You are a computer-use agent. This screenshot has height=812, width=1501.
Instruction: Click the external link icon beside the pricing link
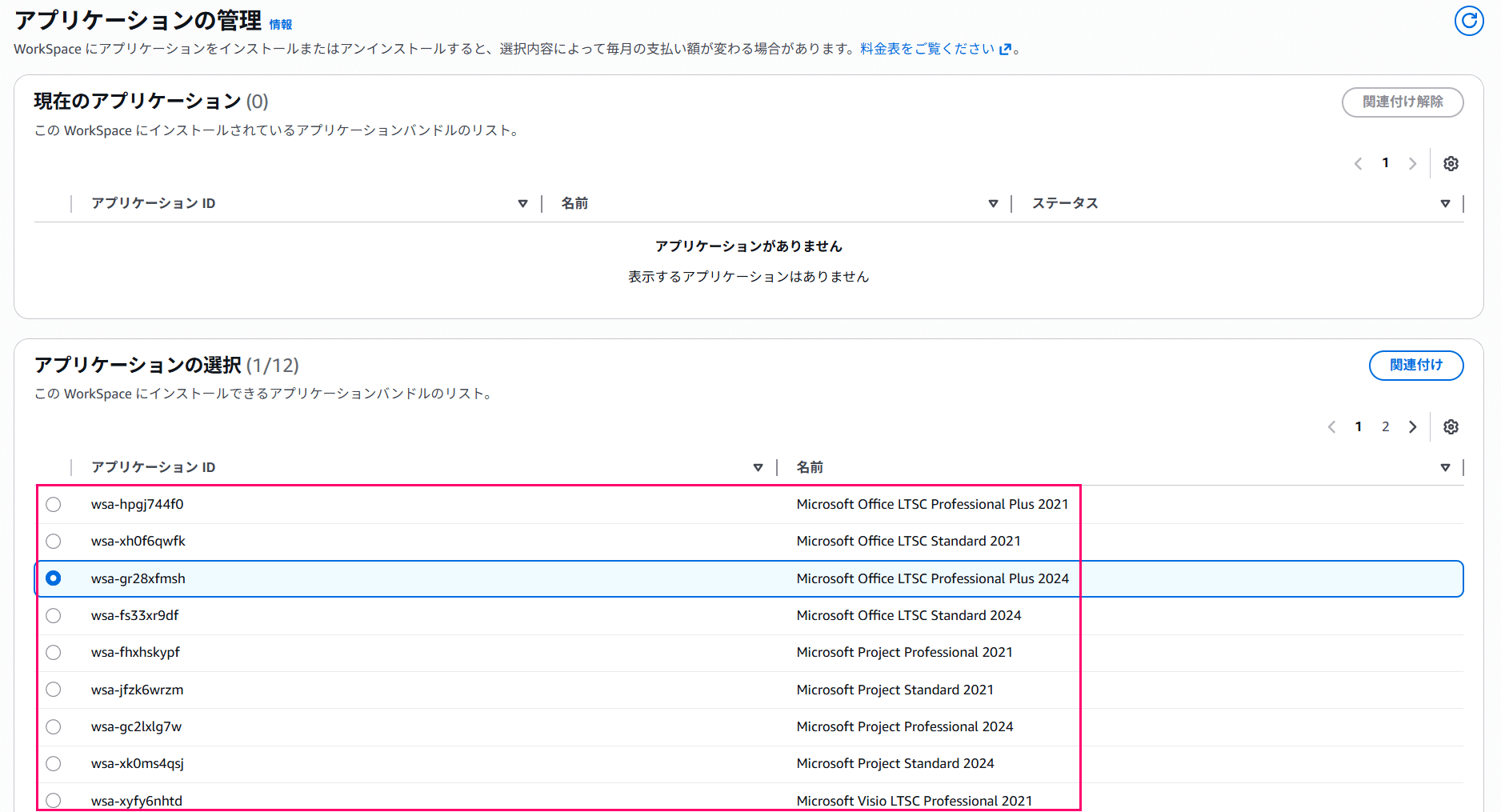1006,48
